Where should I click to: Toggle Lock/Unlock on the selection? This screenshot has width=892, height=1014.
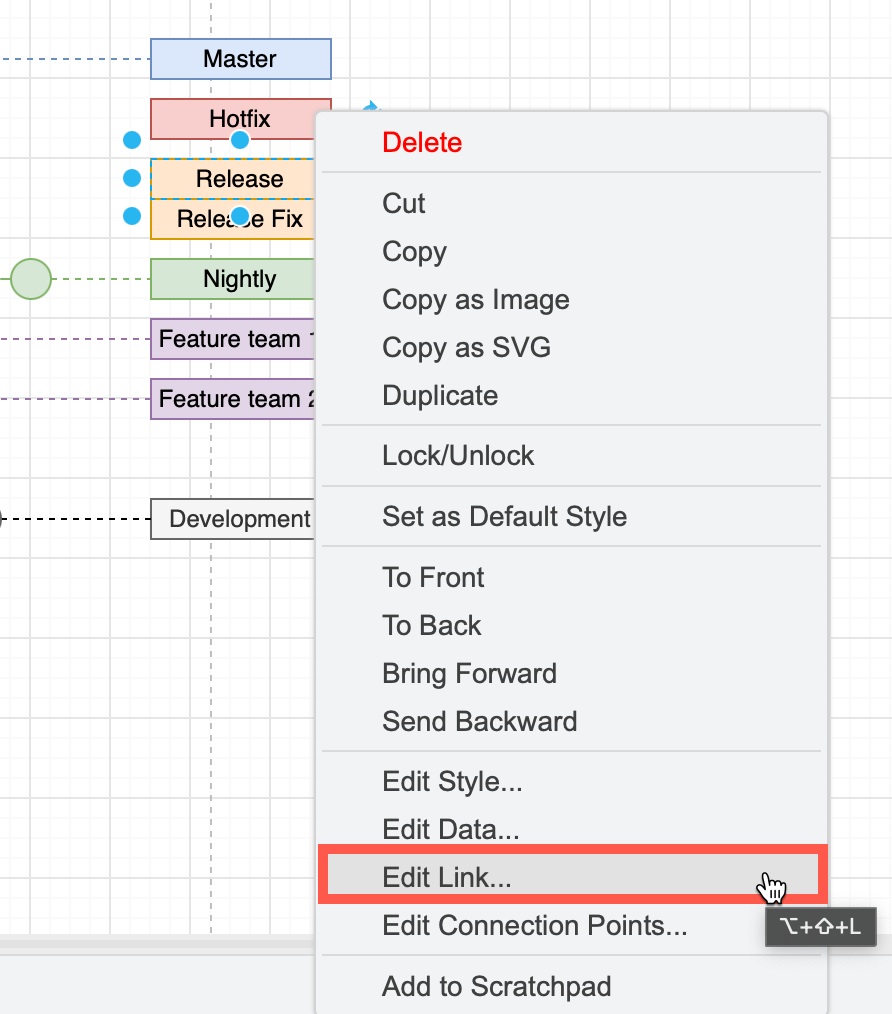(x=571, y=456)
